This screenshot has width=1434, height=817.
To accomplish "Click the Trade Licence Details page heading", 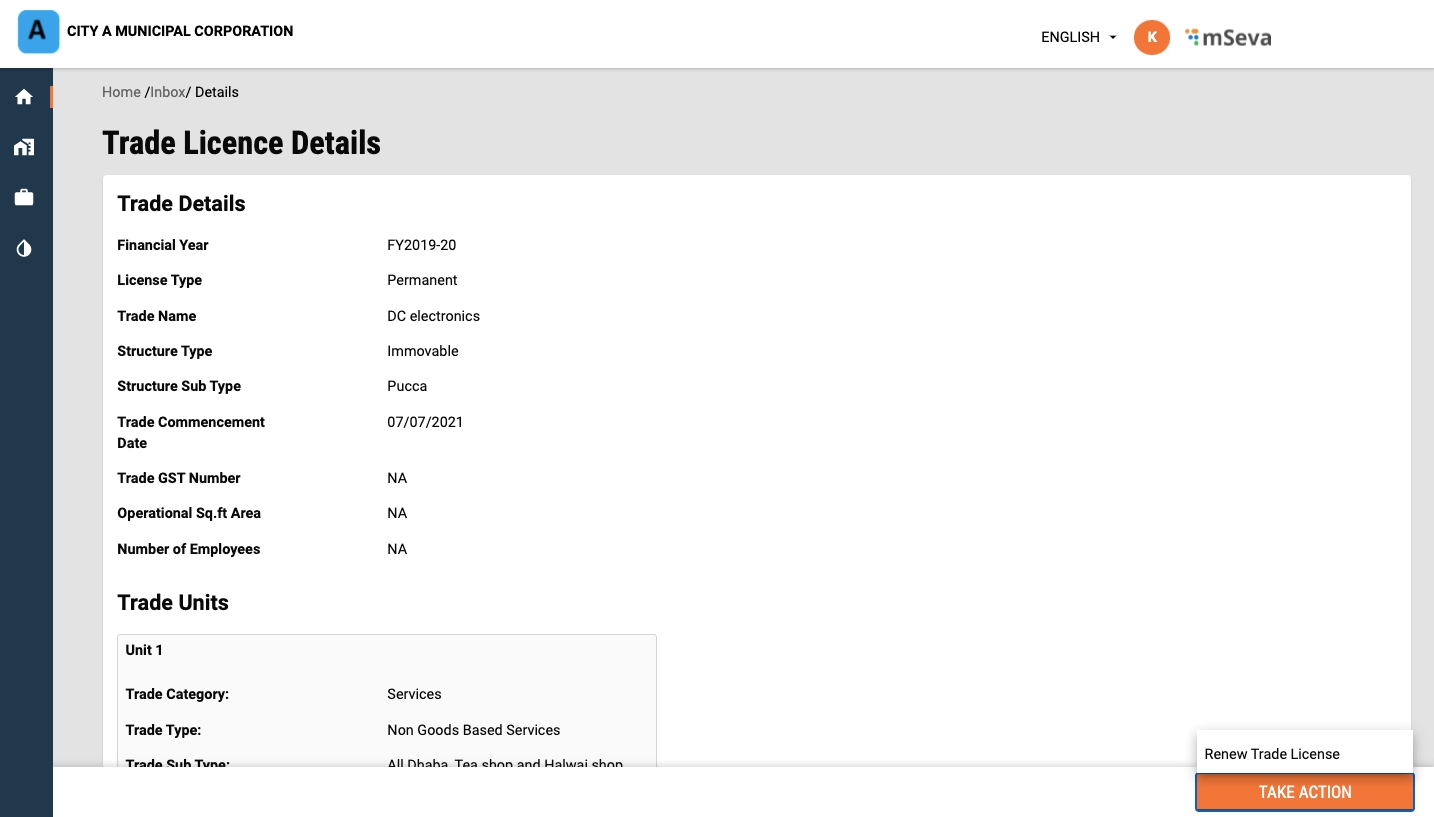I will click(x=241, y=143).
